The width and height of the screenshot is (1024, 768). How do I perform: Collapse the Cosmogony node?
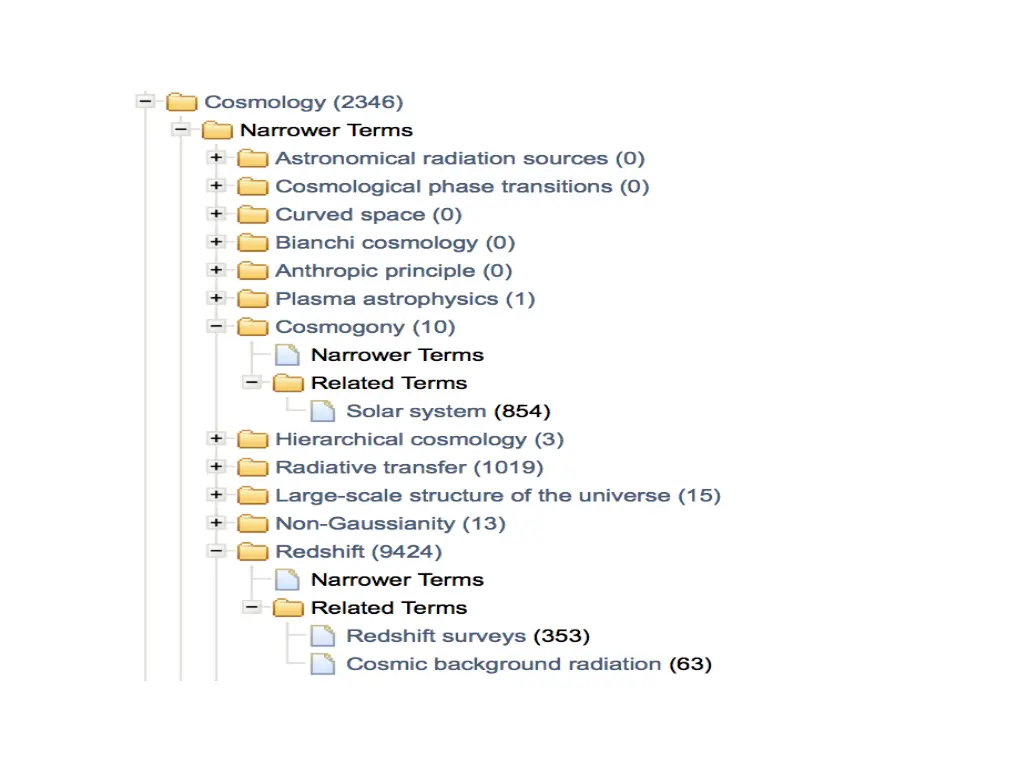(x=216, y=326)
